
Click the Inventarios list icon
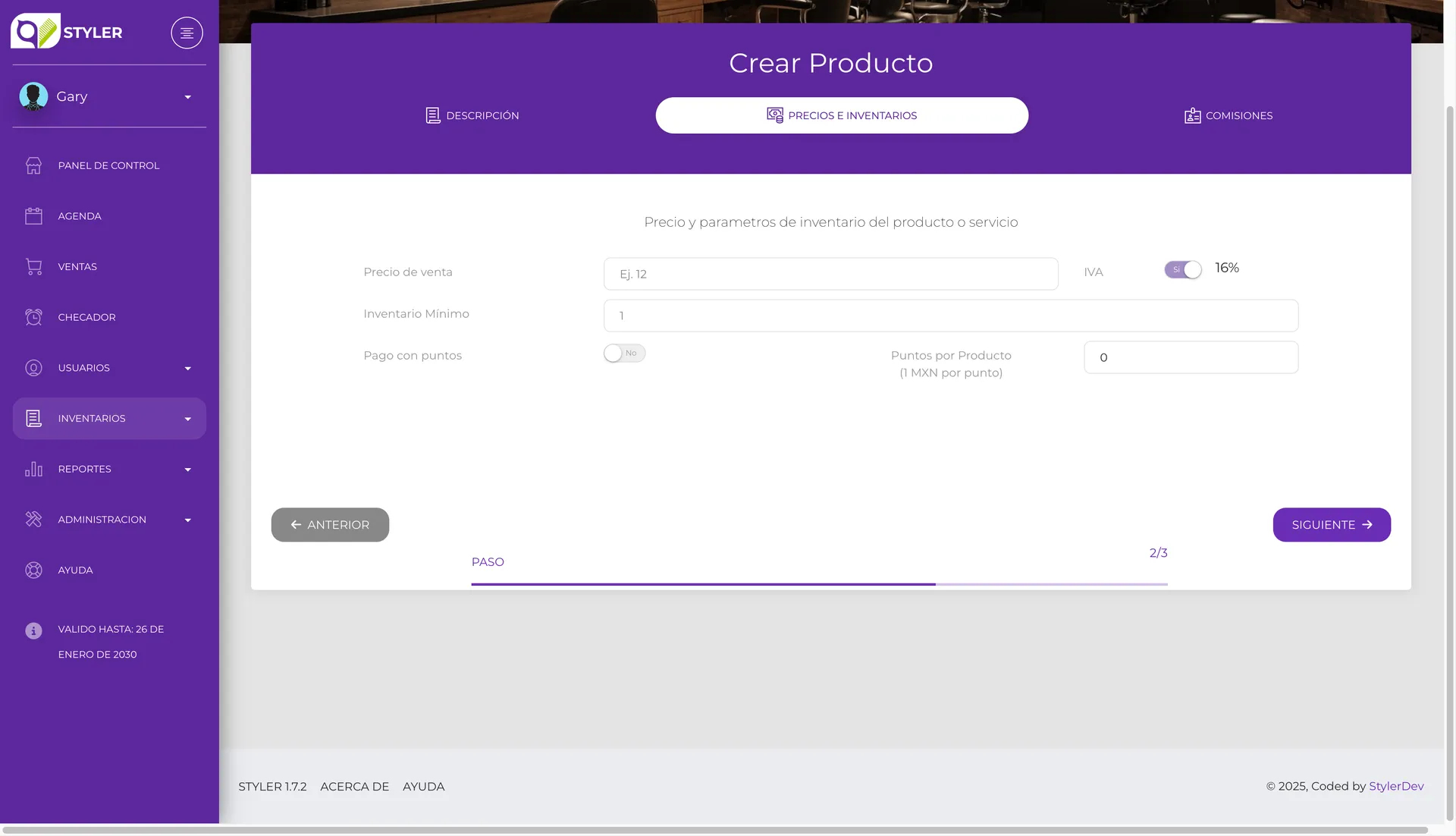33,418
